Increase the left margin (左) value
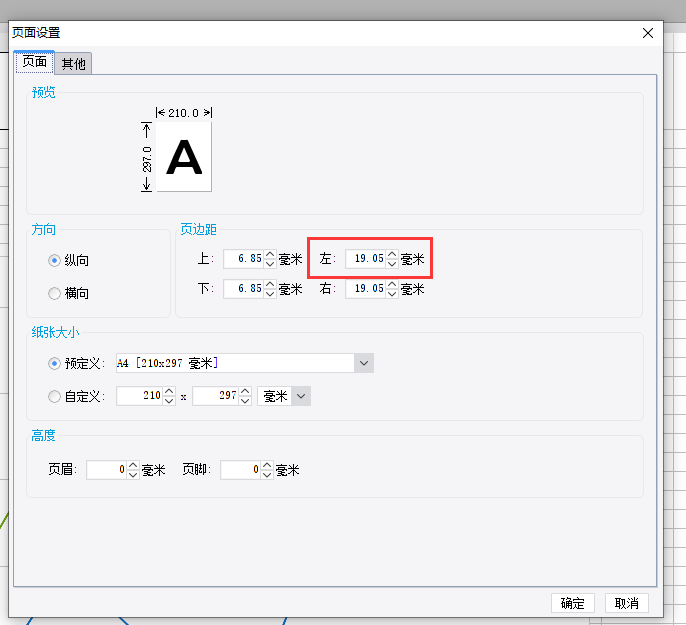Image resolution: width=686 pixels, height=625 pixels. pyautogui.click(x=392, y=254)
